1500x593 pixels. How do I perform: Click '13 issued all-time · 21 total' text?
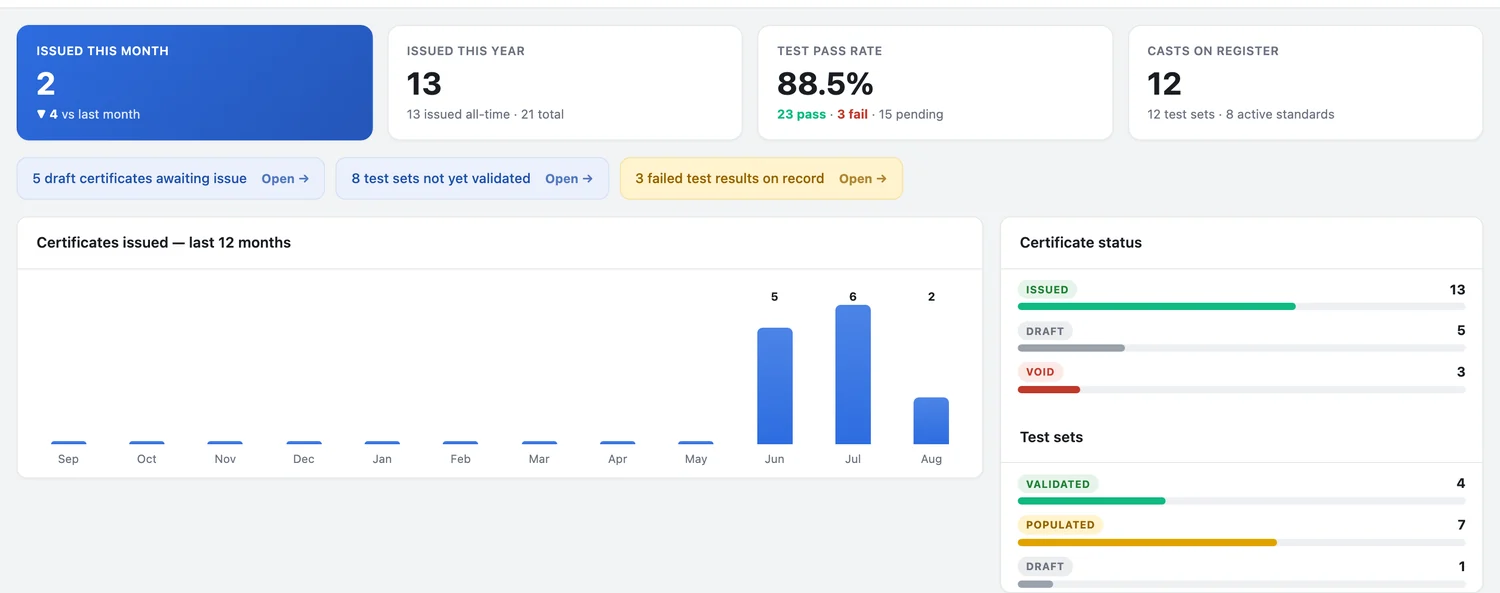[485, 114]
